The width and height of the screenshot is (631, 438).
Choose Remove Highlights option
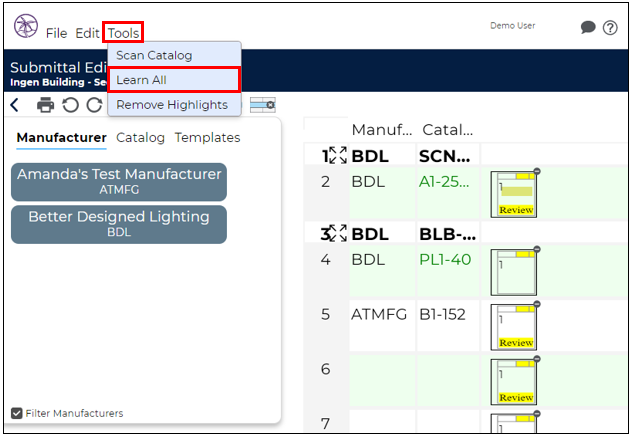[x=174, y=105]
